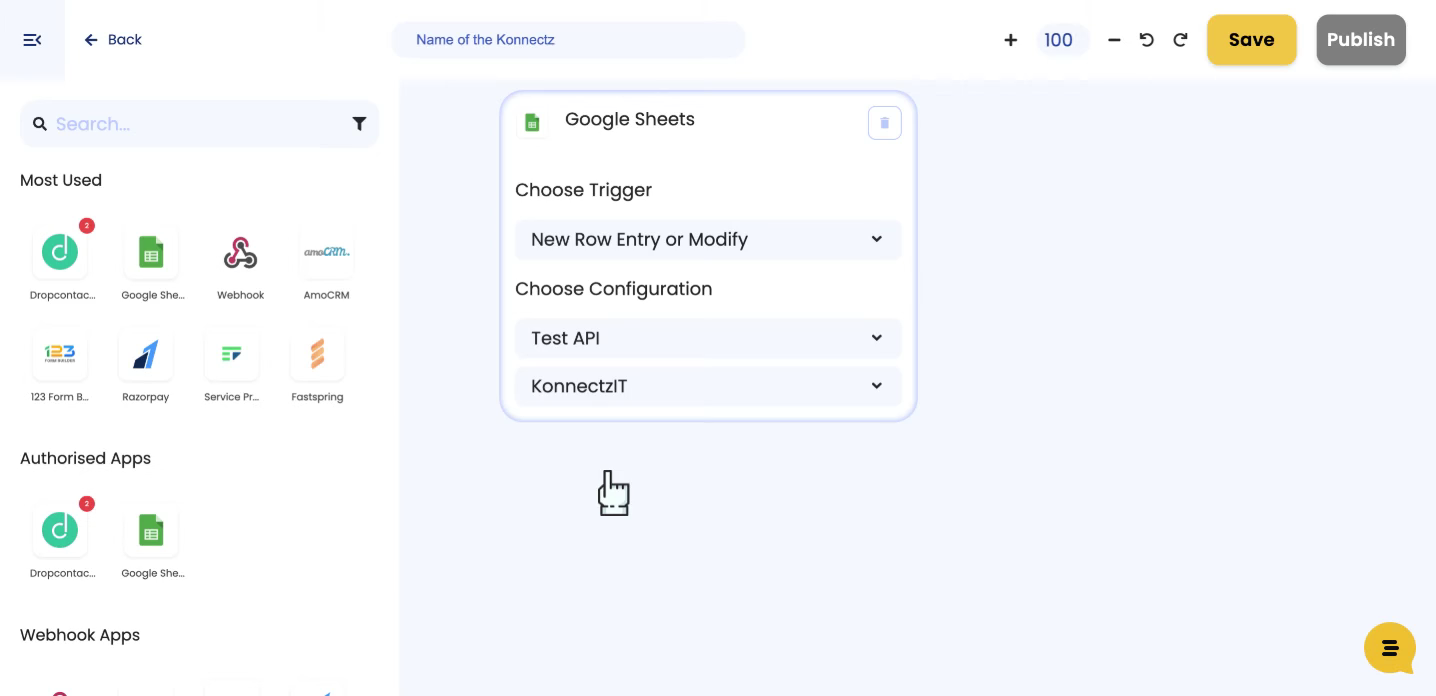
Task: Publish the konnectz
Action: pyautogui.click(x=1360, y=40)
